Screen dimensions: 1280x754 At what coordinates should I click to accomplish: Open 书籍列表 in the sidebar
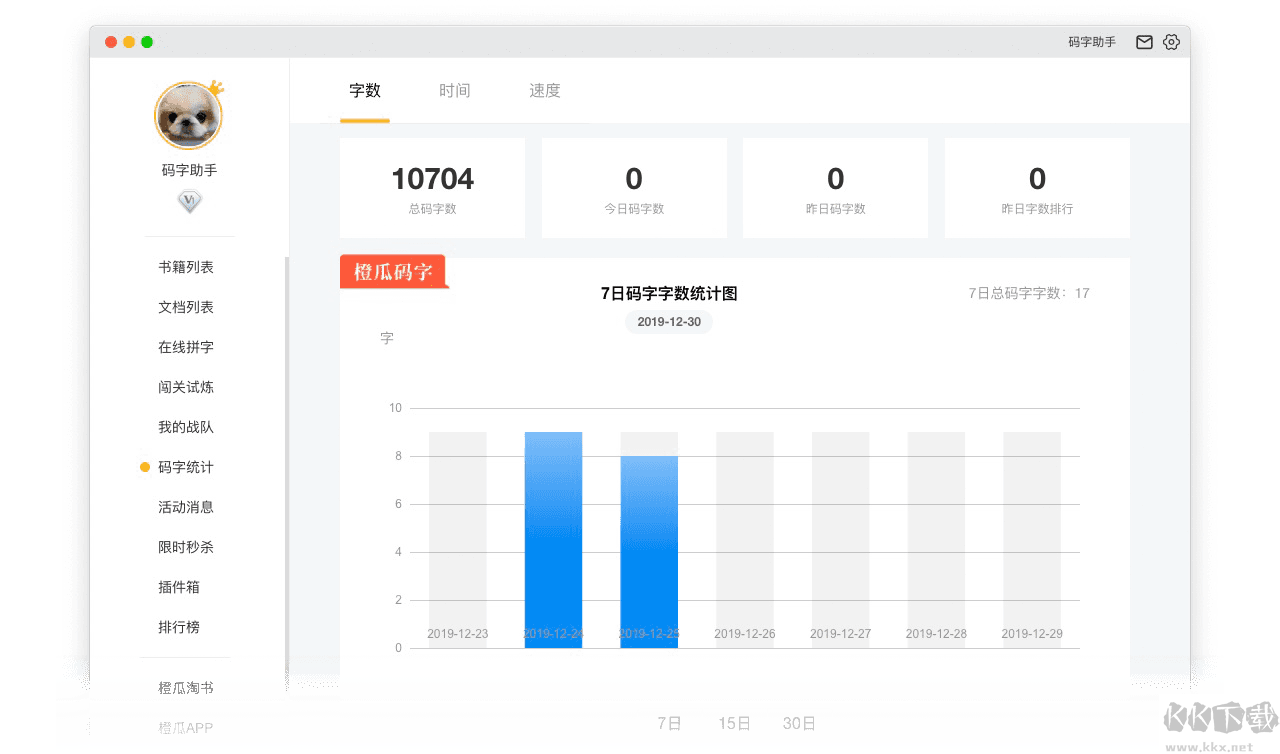pyautogui.click(x=186, y=267)
